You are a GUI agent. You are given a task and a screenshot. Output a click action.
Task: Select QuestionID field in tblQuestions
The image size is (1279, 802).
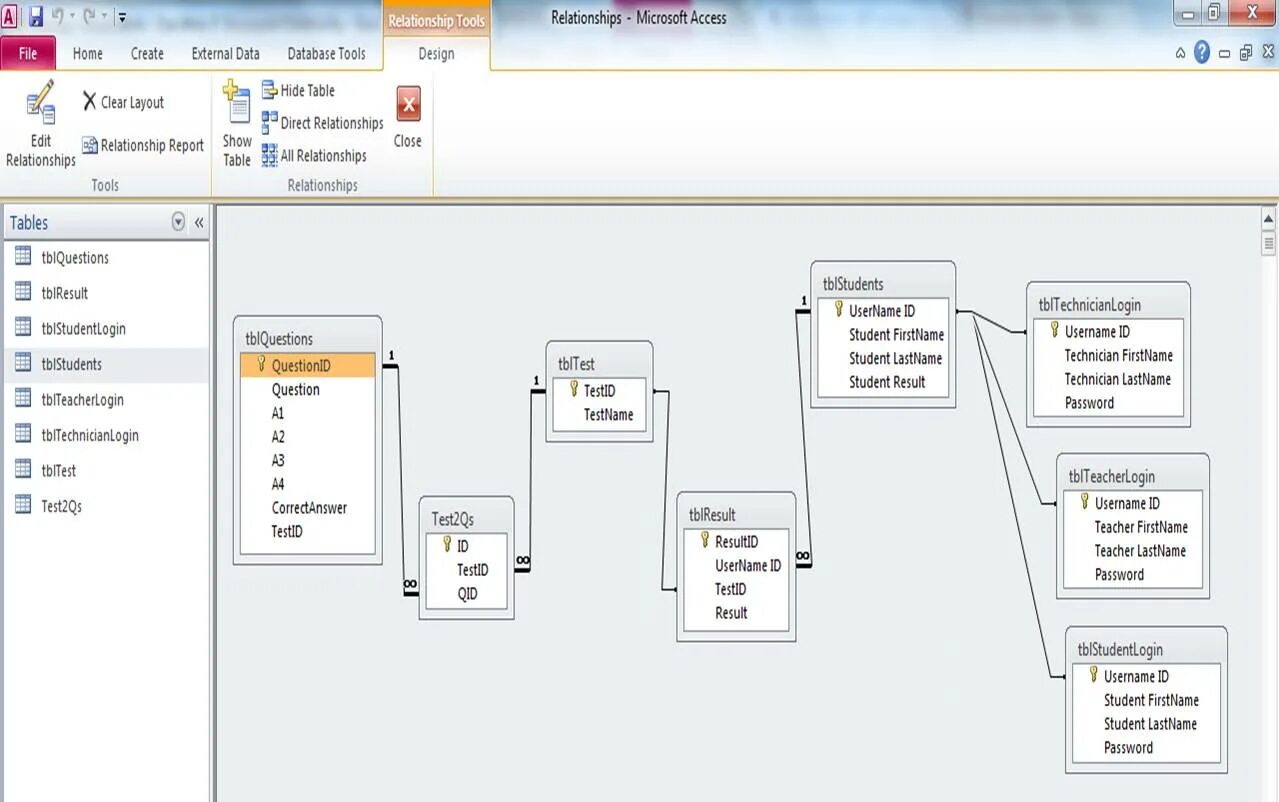[308, 366]
